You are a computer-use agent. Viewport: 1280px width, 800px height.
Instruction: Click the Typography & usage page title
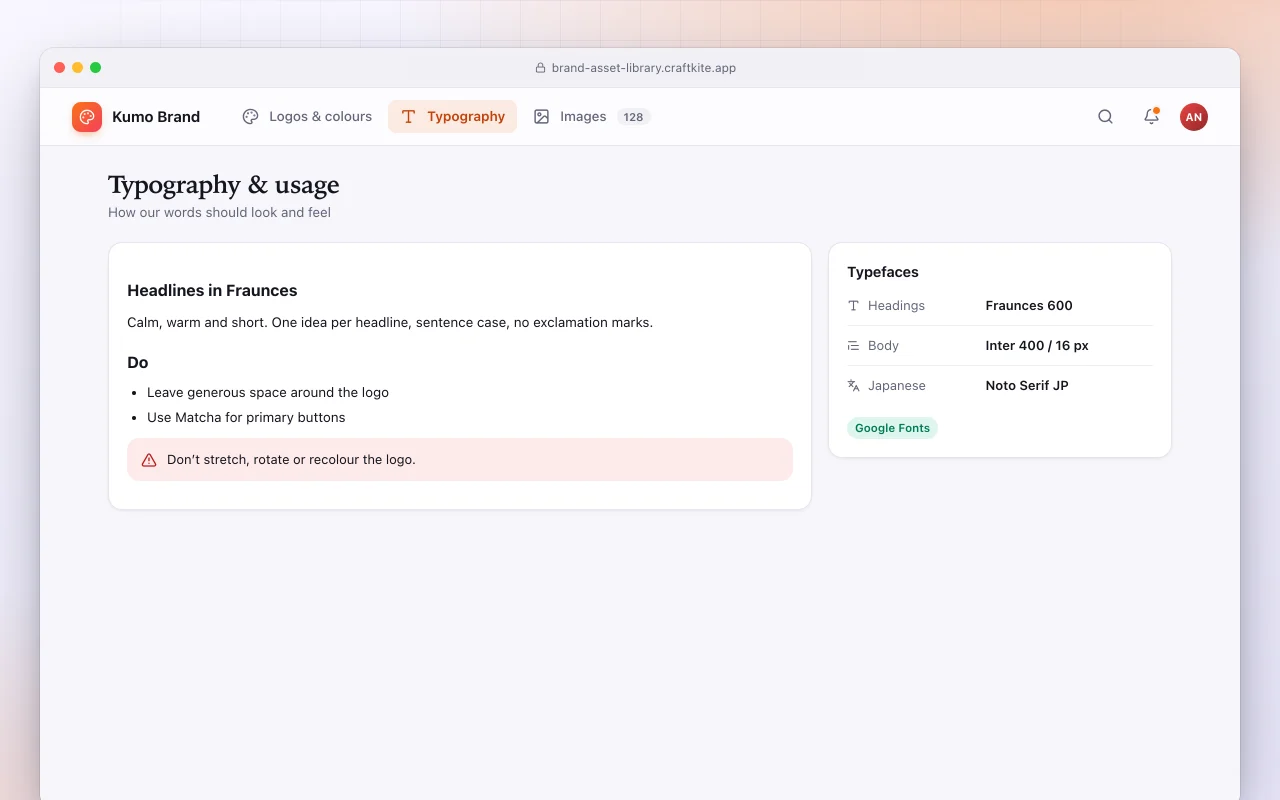(x=224, y=185)
